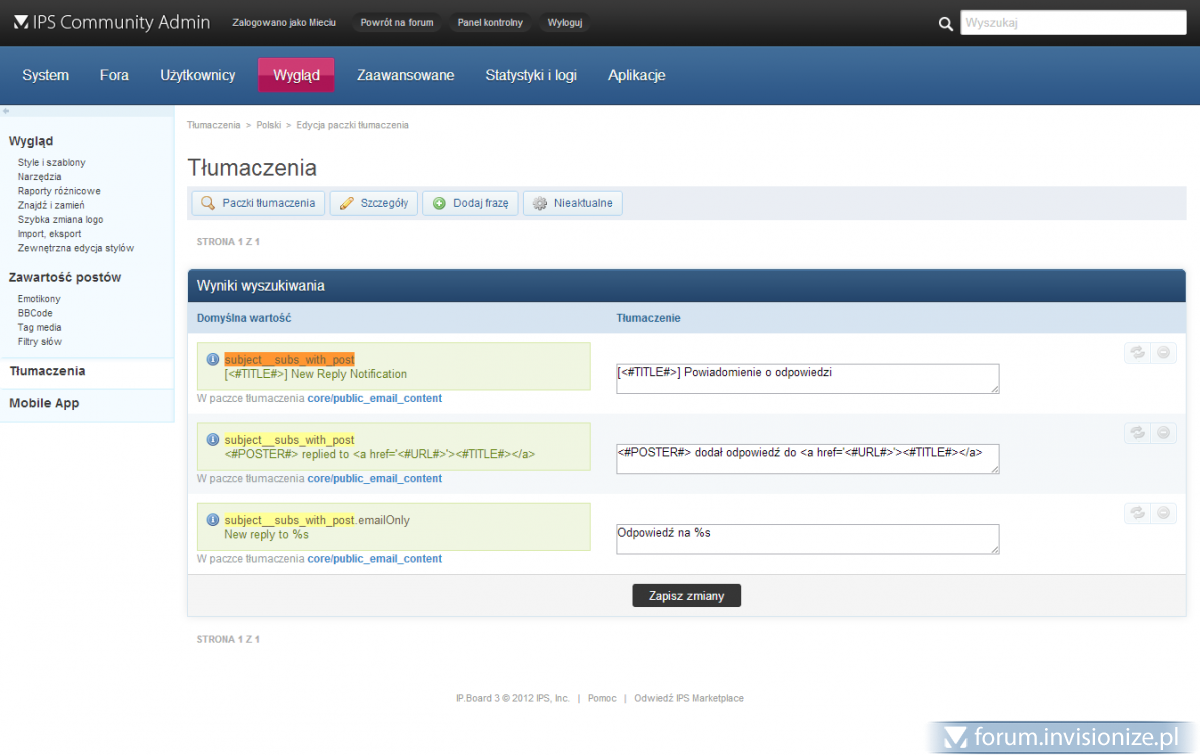
Task: Open the Statystyki i logi menu
Action: click(531, 75)
